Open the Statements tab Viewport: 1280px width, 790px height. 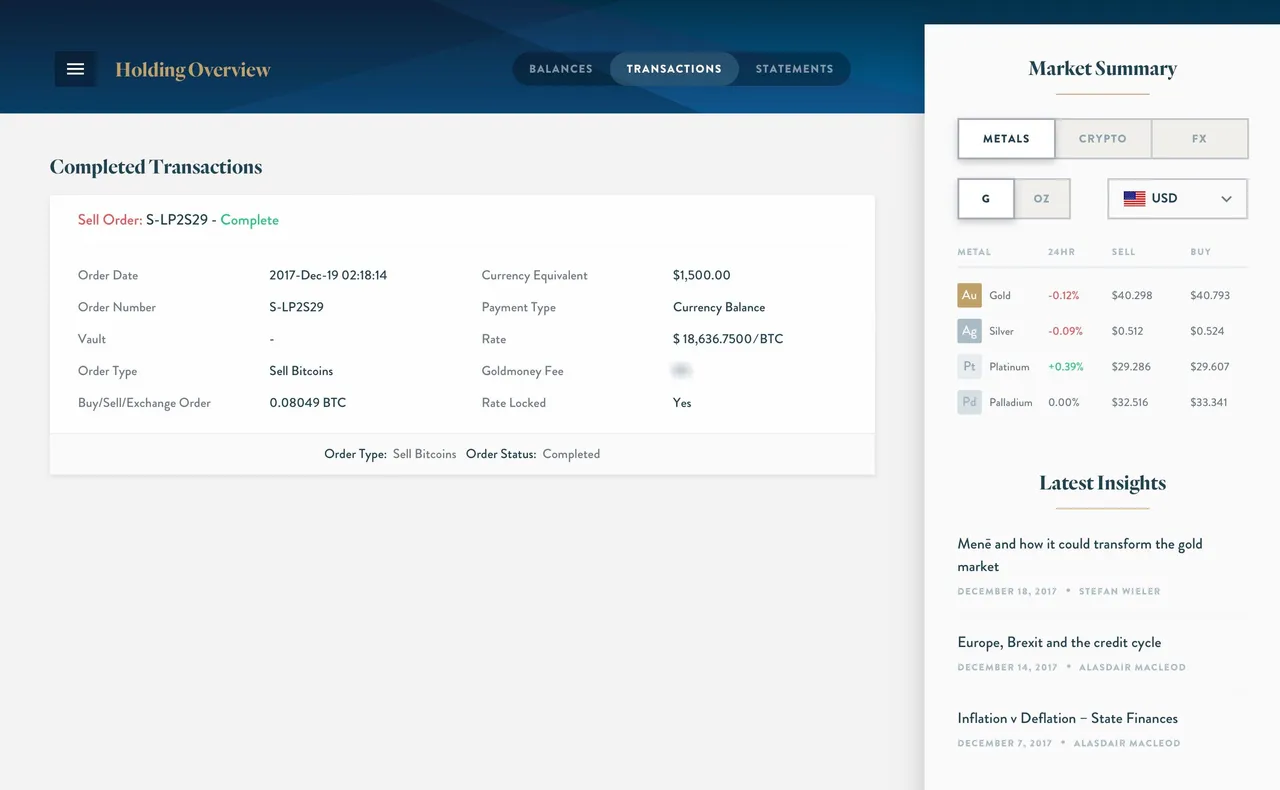pos(794,69)
